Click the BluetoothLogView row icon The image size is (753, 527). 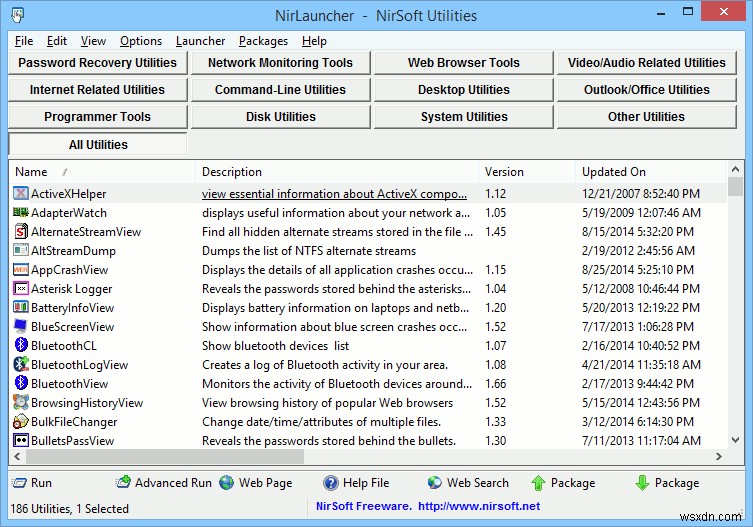pyautogui.click(x=21, y=365)
